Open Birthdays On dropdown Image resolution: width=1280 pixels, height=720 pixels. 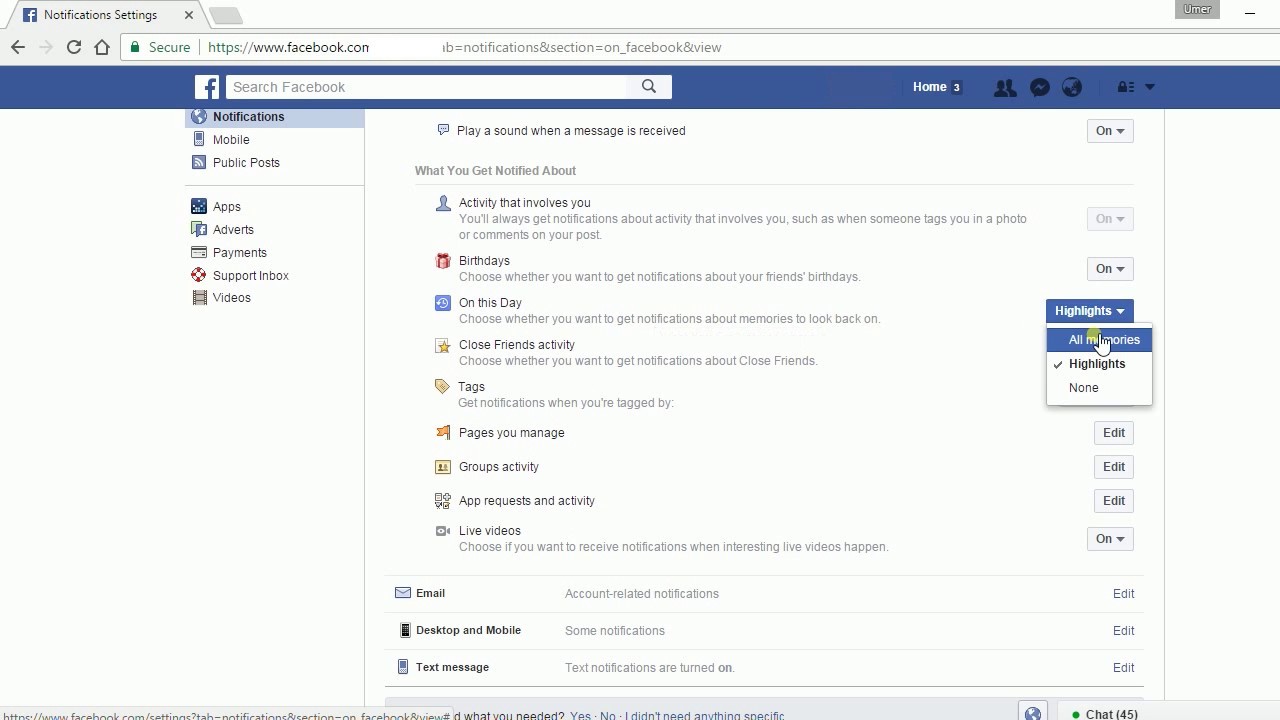[1110, 269]
